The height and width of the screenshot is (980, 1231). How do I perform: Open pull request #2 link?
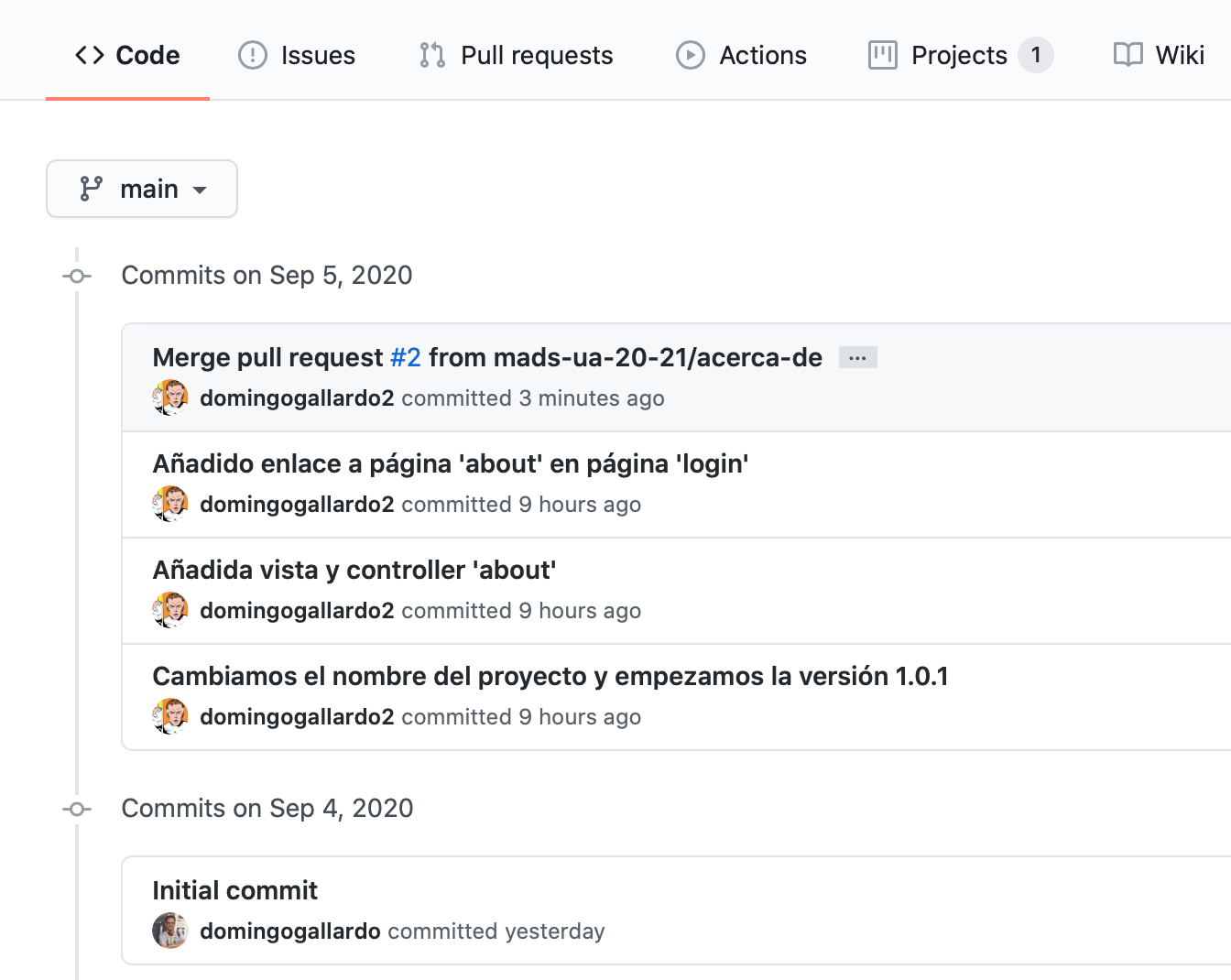(x=406, y=357)
